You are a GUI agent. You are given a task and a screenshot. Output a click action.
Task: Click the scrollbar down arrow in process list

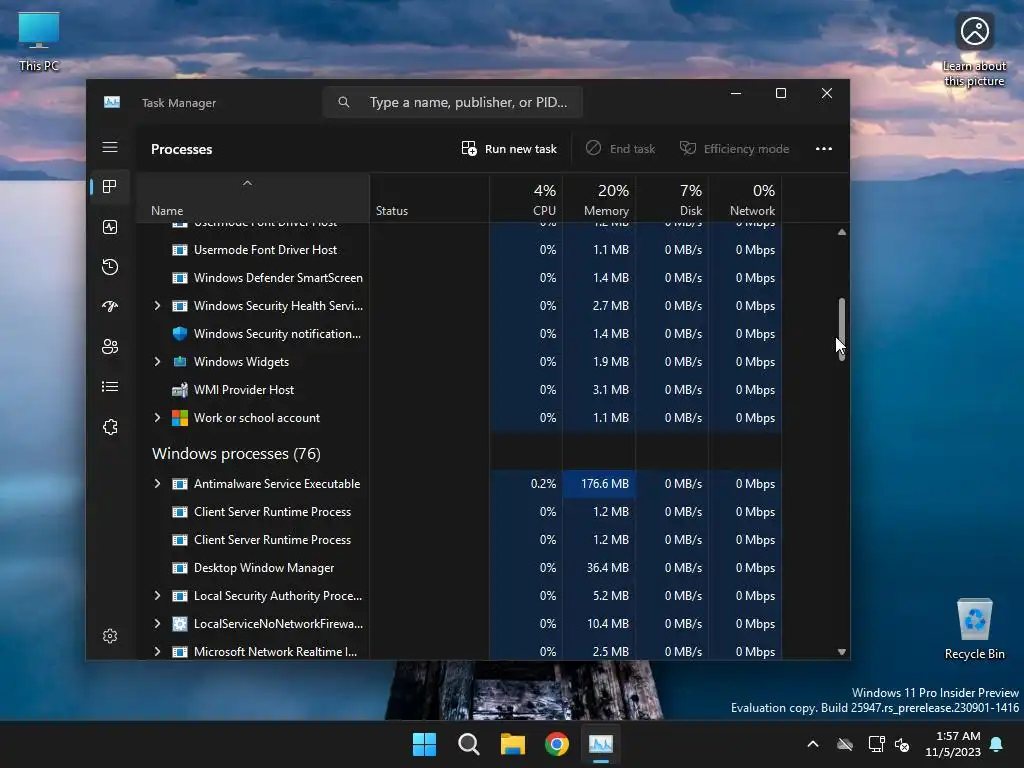click(x=842, y=652)
